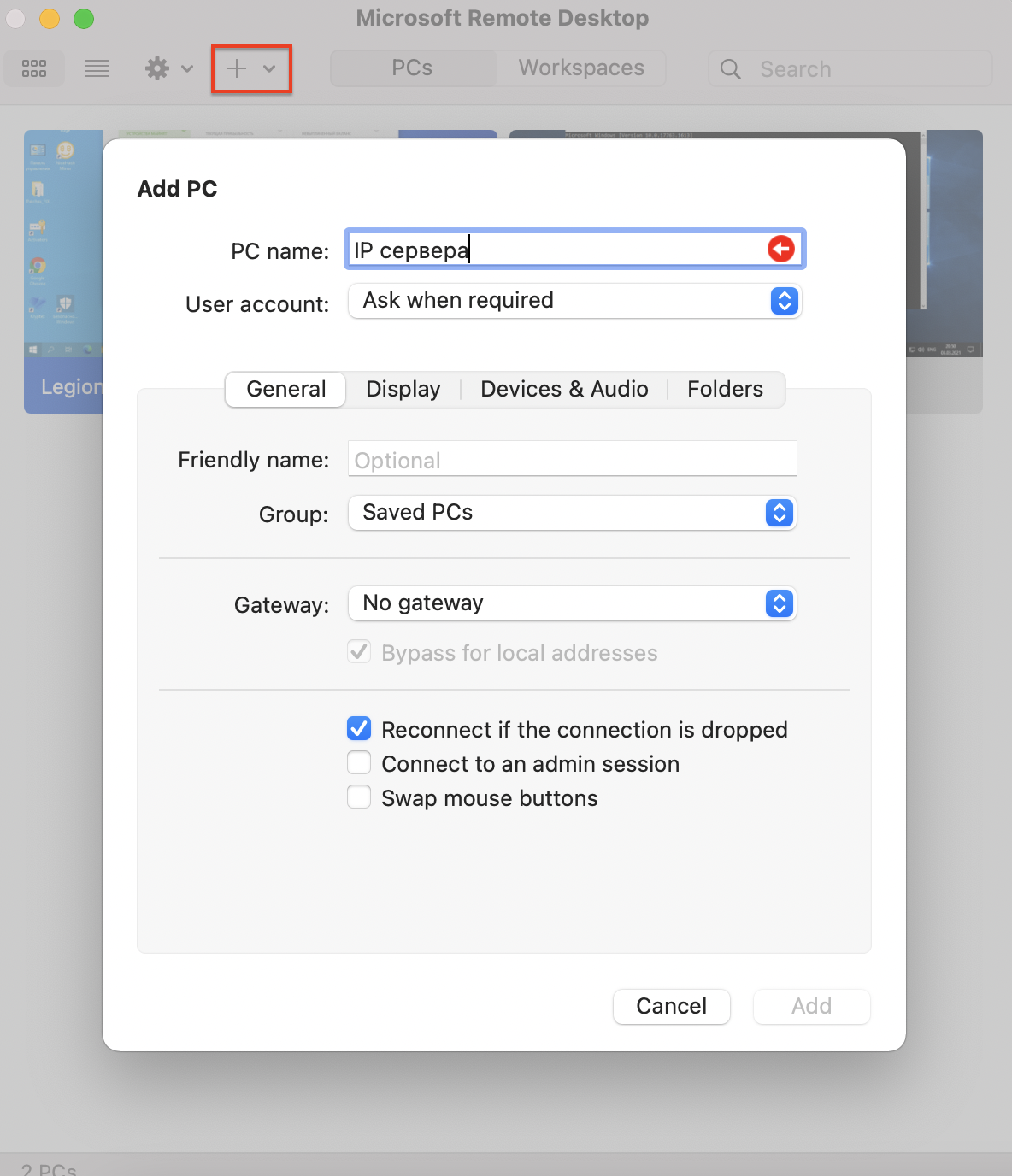Click the Cancel button
Screen dimensions: 1012x1176
coord(672,1006)
